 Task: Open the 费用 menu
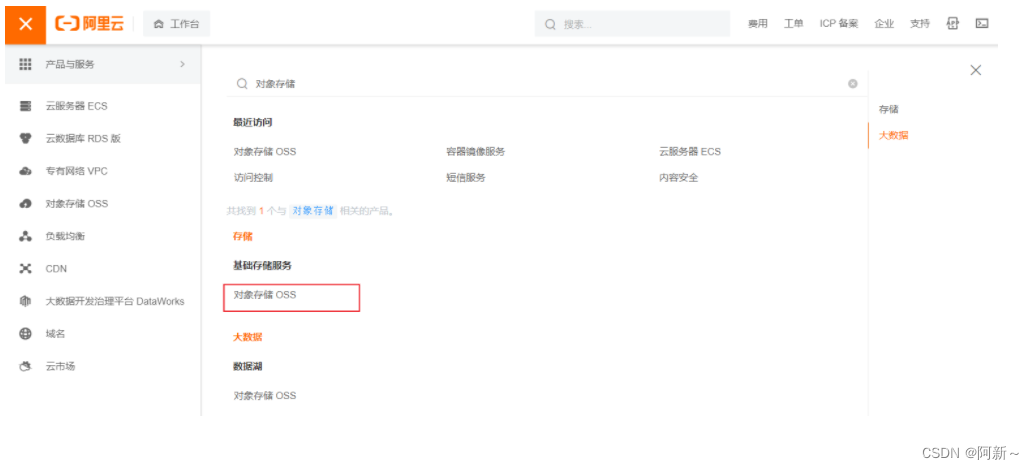[x=757, y=24]
